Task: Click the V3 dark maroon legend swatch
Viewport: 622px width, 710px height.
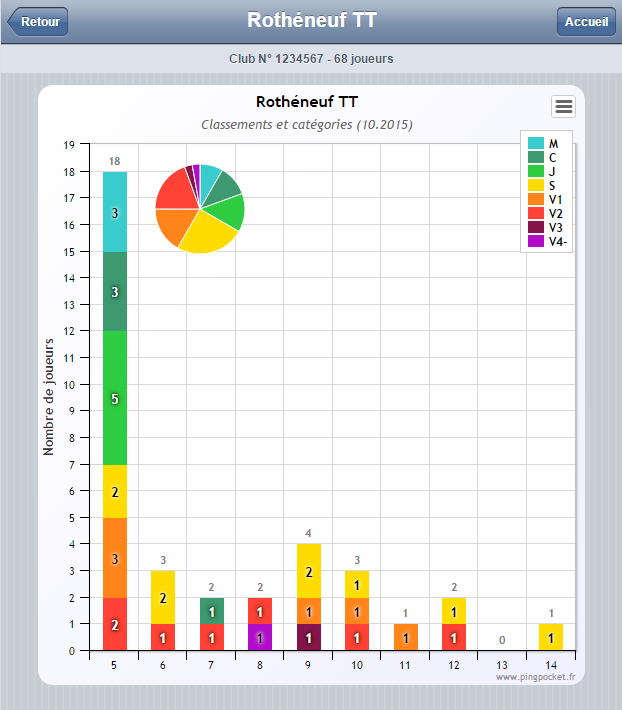Action: tap(536, 227)
